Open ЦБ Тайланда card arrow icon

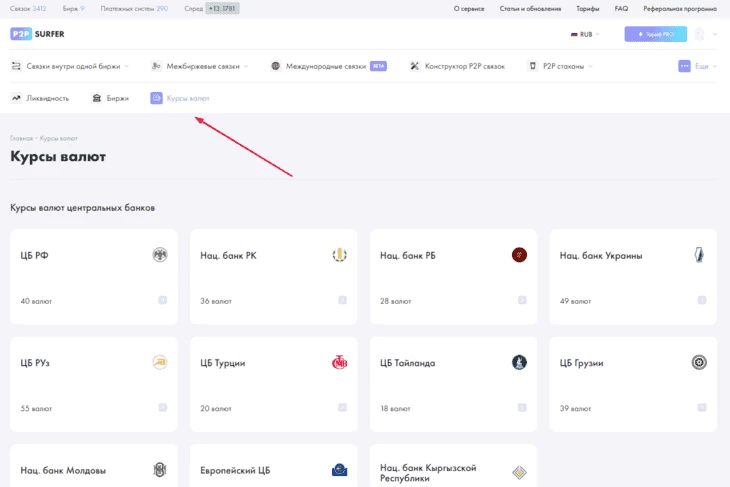(x=522, y=407)
